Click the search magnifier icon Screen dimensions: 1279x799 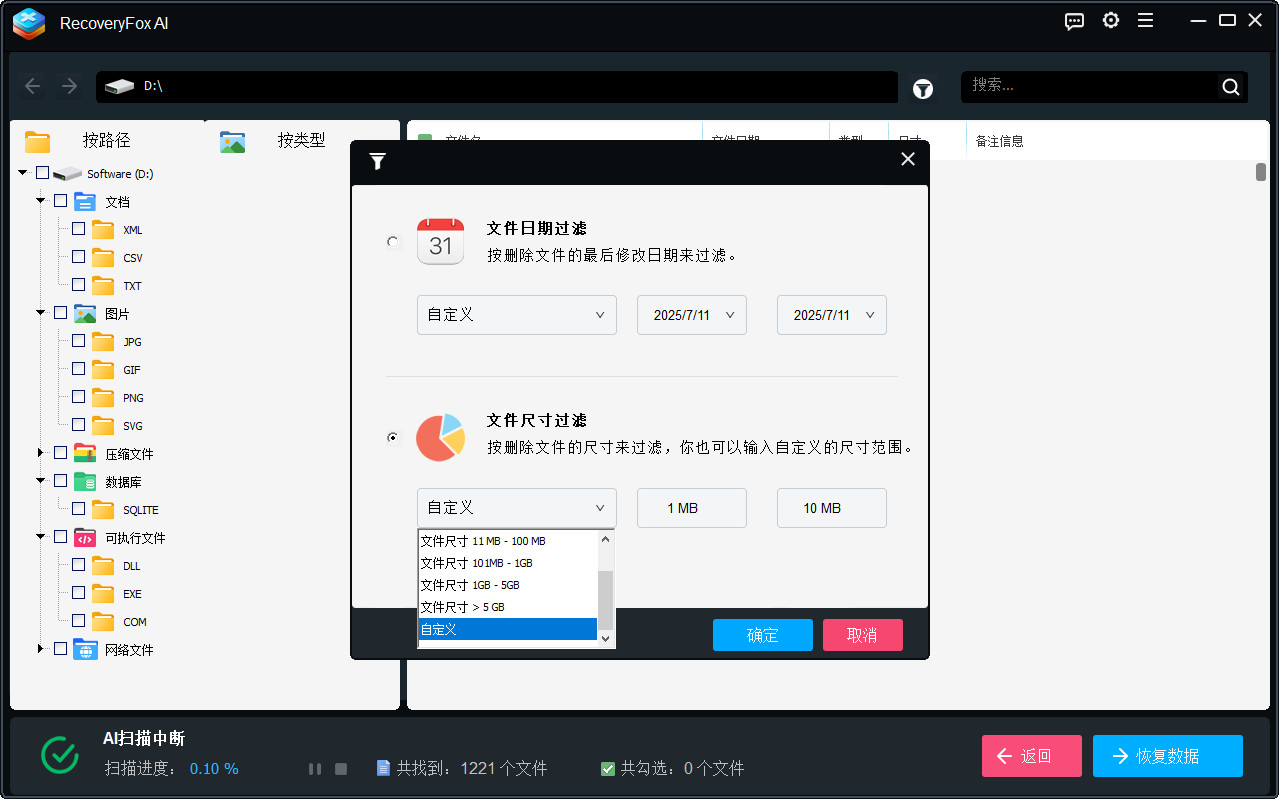(1229, 86)
